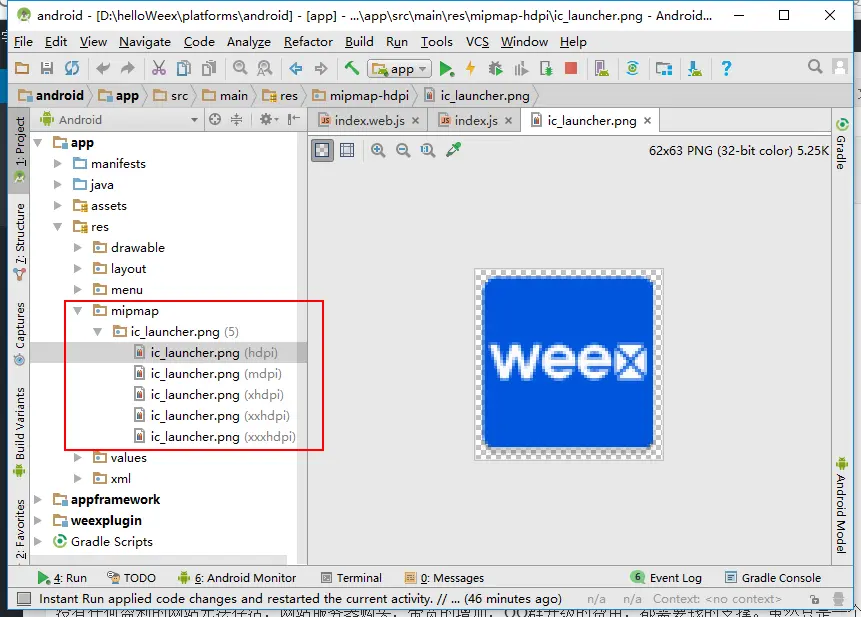Click the Undo arrow icon
This screenshot has width=861, height=617.
coord(103,68)
